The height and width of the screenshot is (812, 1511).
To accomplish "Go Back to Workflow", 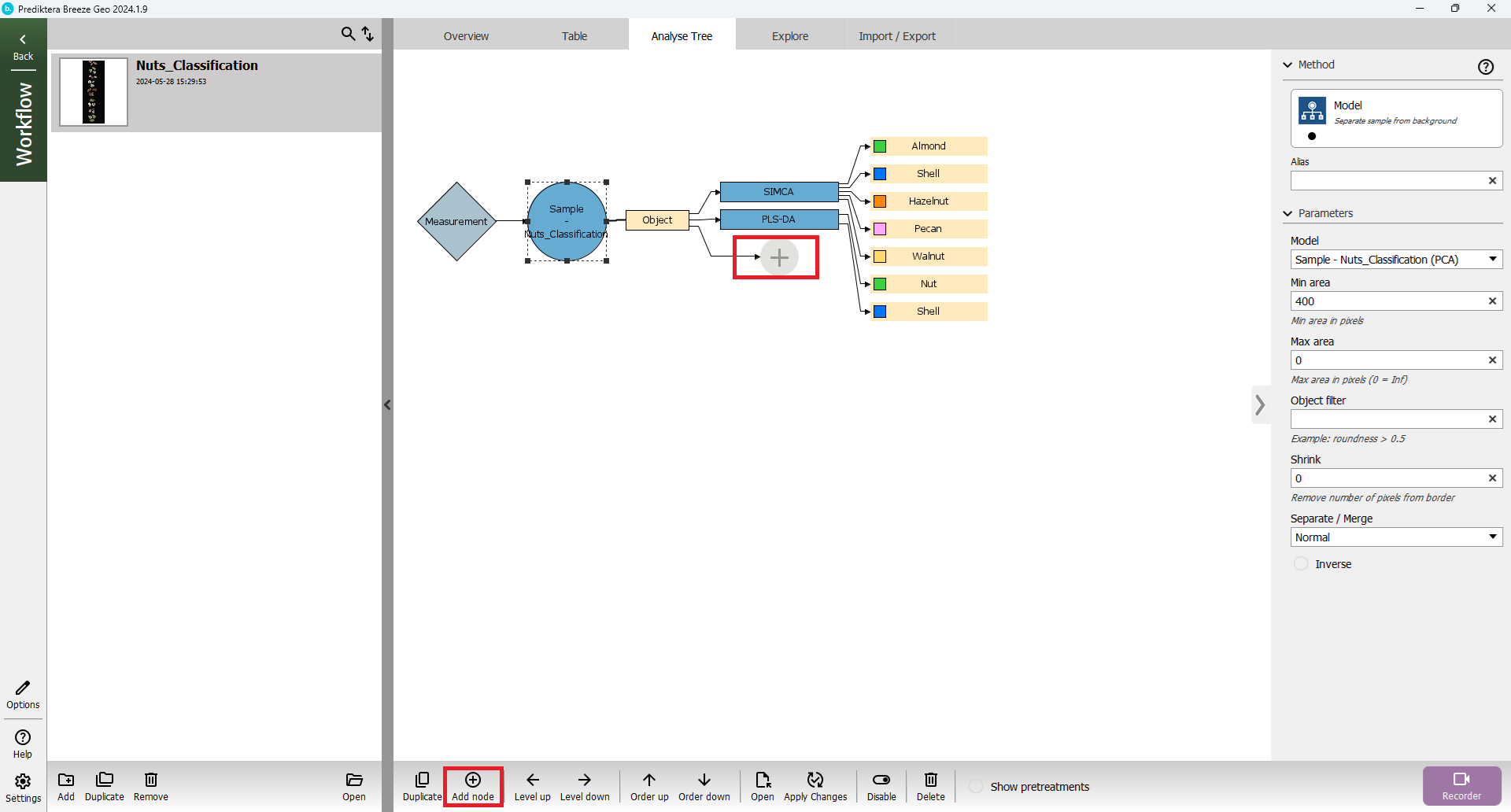I will click(x=23, y=46).
